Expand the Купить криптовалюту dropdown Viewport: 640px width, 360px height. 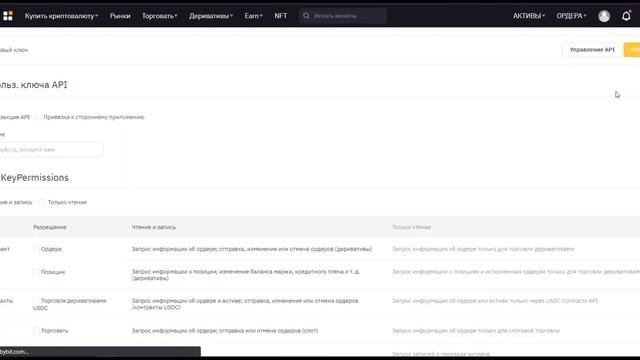tap(61, 16)
